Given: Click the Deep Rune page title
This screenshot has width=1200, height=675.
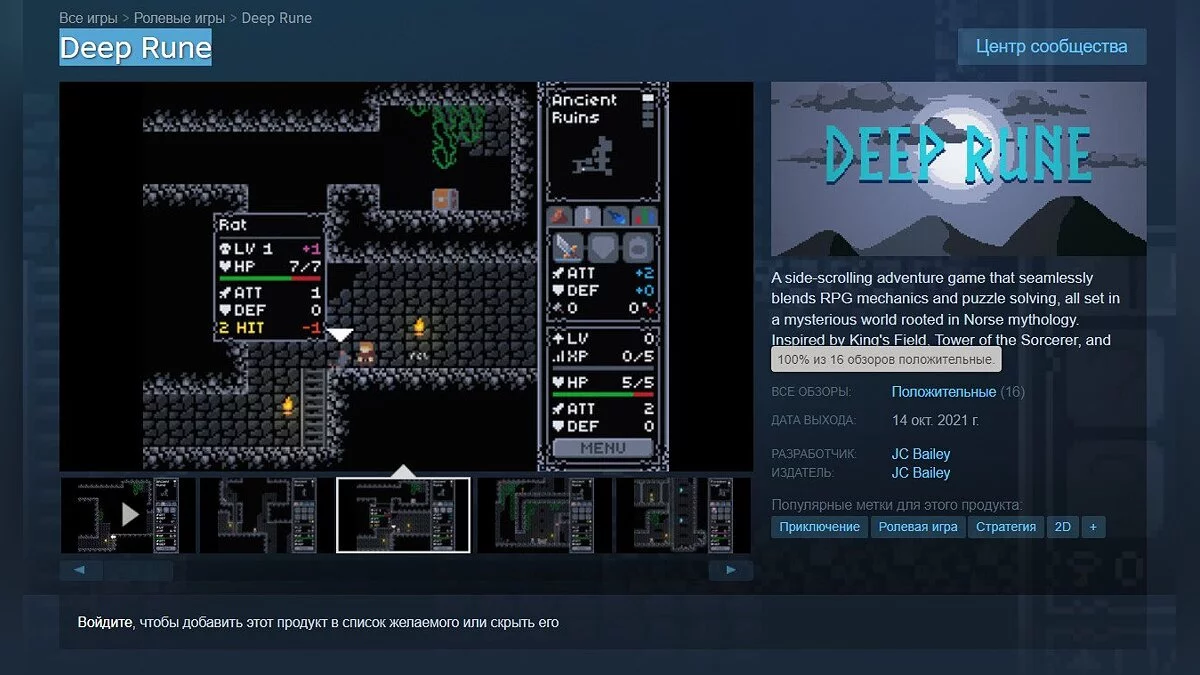Looking at the screenshot, I should [135, 48].
